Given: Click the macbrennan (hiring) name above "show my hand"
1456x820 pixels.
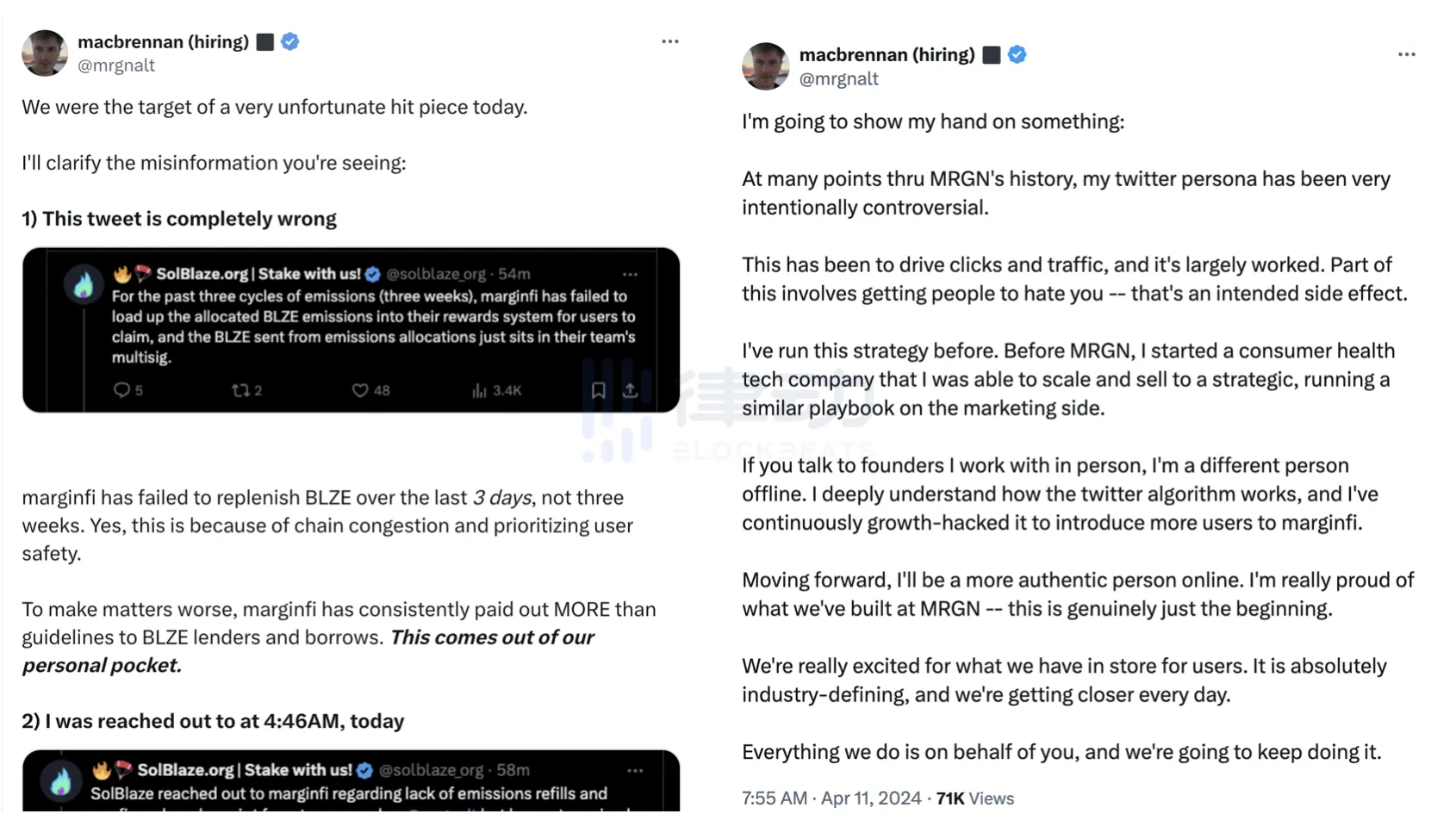Looking at the screenshot, I should 887,54.
